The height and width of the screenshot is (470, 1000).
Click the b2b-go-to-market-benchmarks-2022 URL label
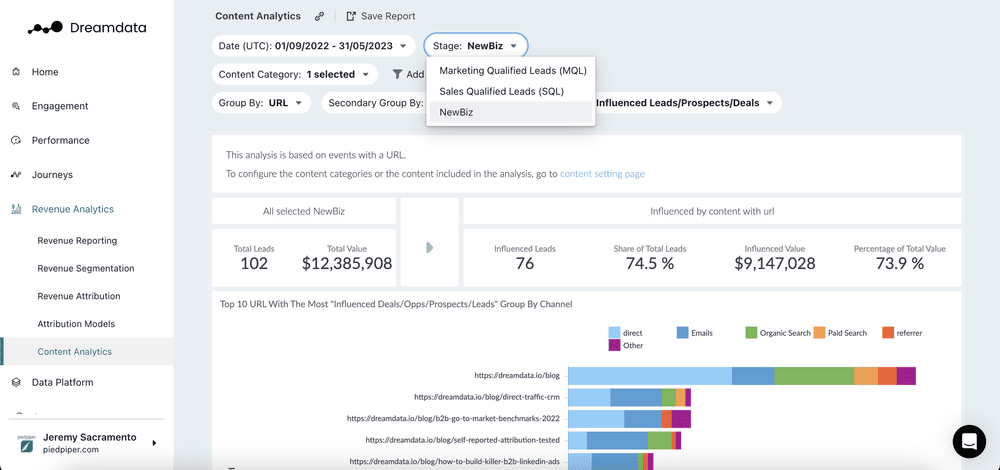pos(453,419)
